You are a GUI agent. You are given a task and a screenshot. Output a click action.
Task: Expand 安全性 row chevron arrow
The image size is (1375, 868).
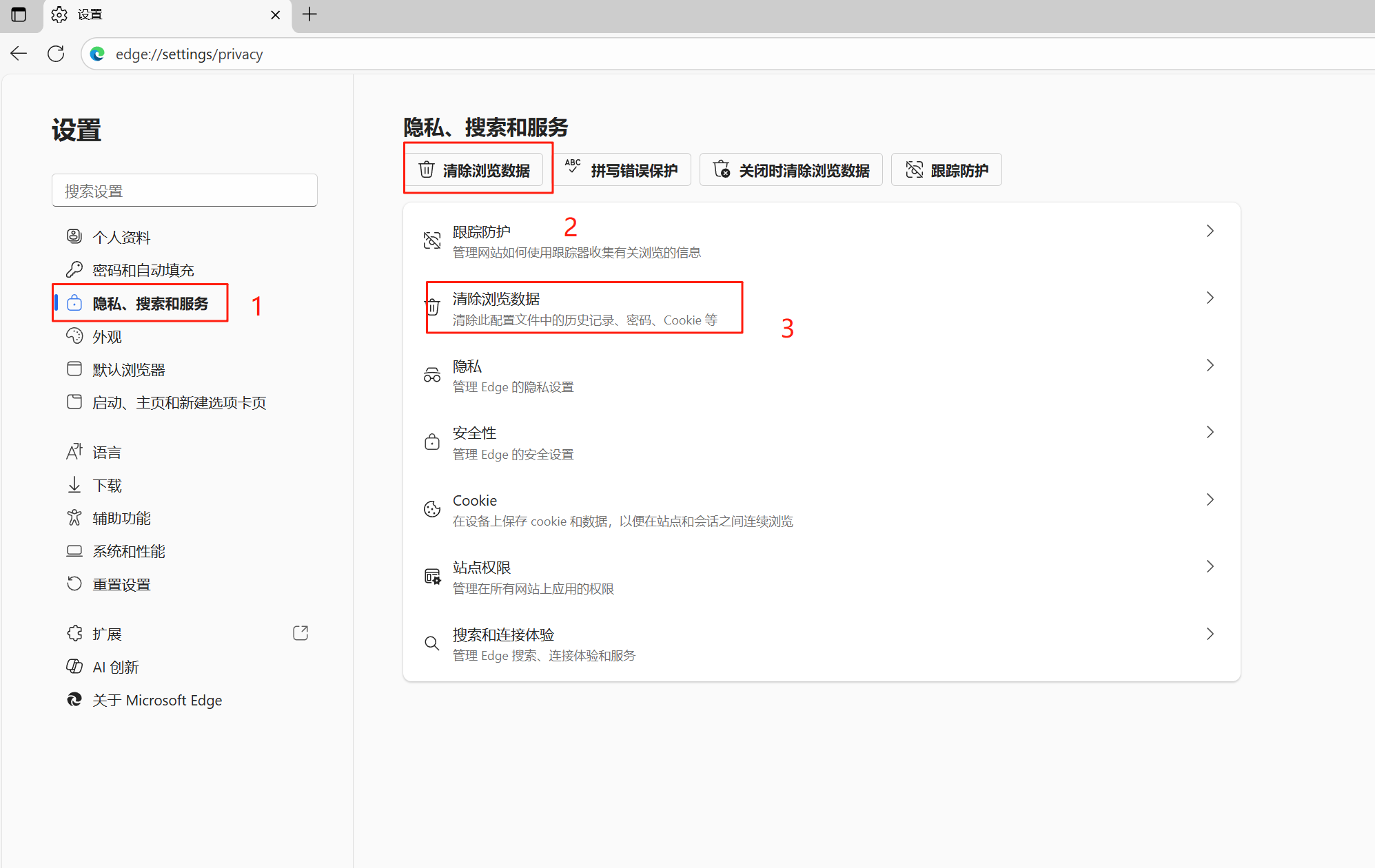point(1210,433)
